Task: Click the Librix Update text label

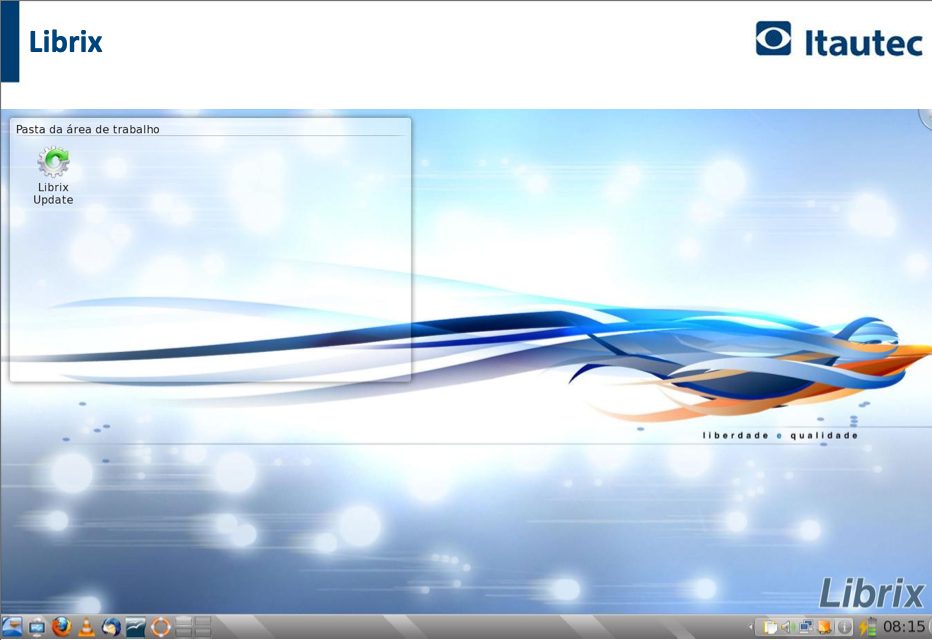Action: point(51,193)
